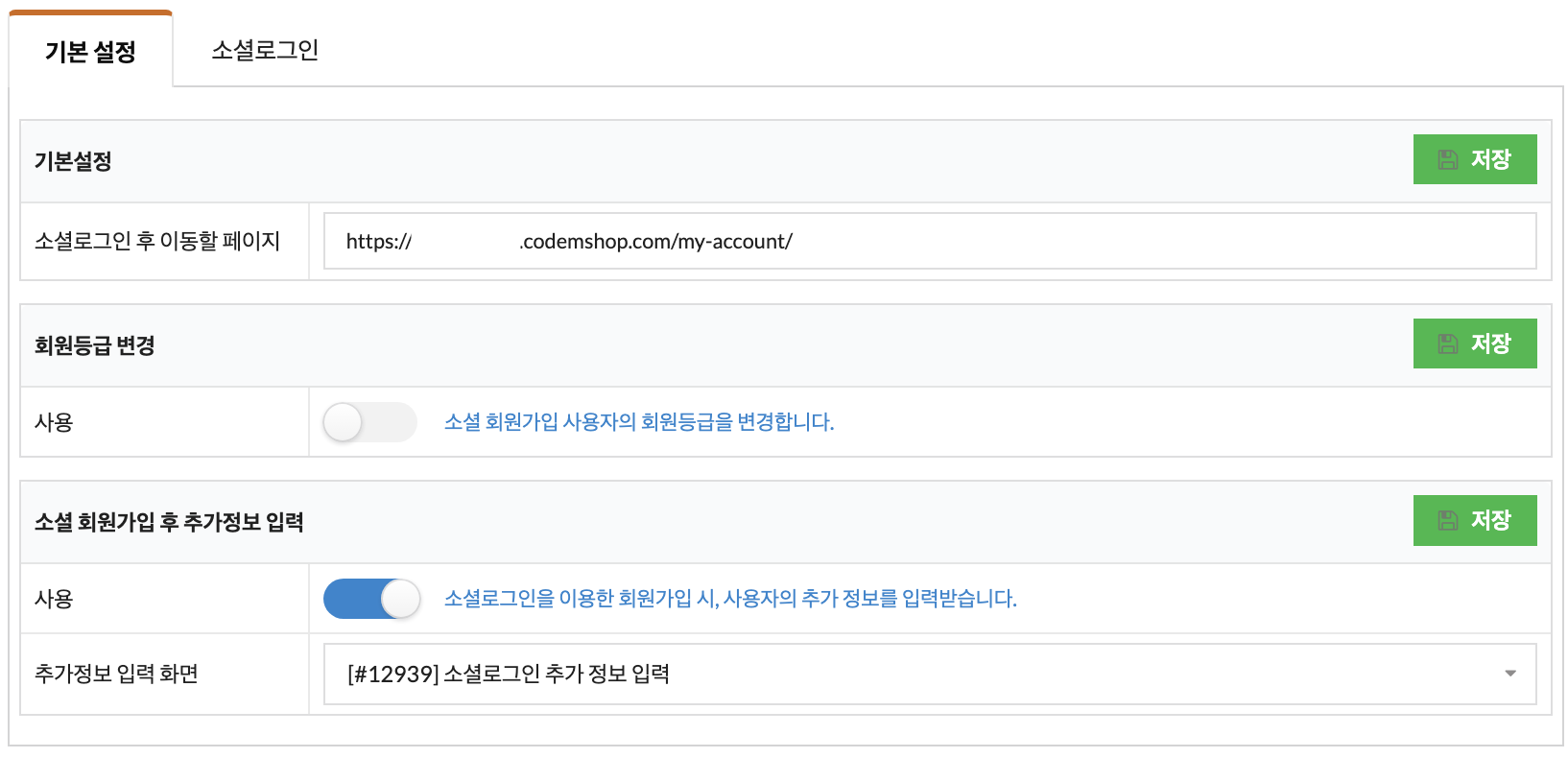Click the floppy disk icon in 기본설정 save button
Screen dimensions: 1568x758
tap(1448, 160)
